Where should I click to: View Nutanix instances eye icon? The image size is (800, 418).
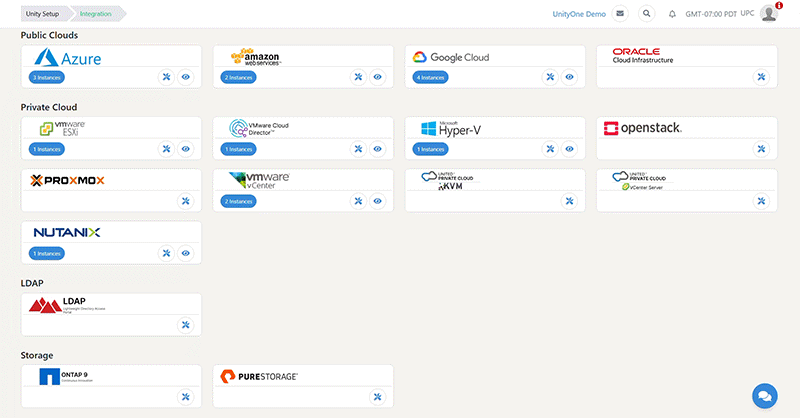tap(186, 253)
